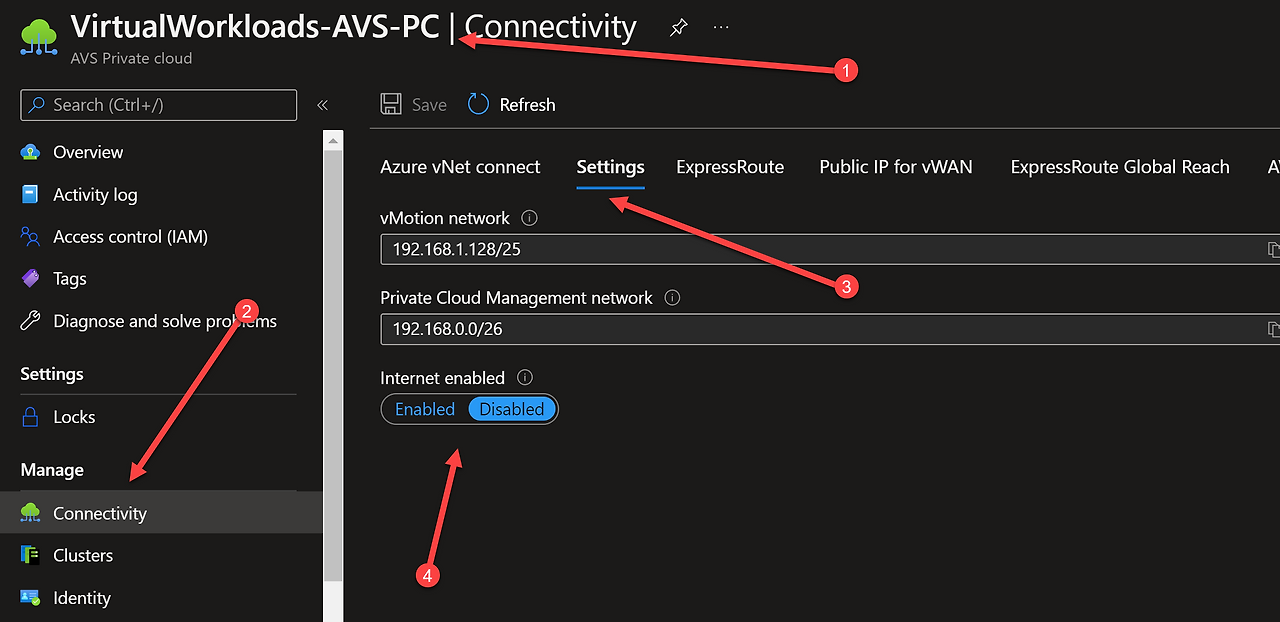Open the more options ellipsis in title
This screenshot has height=622, width=1280.
(721, 28)
